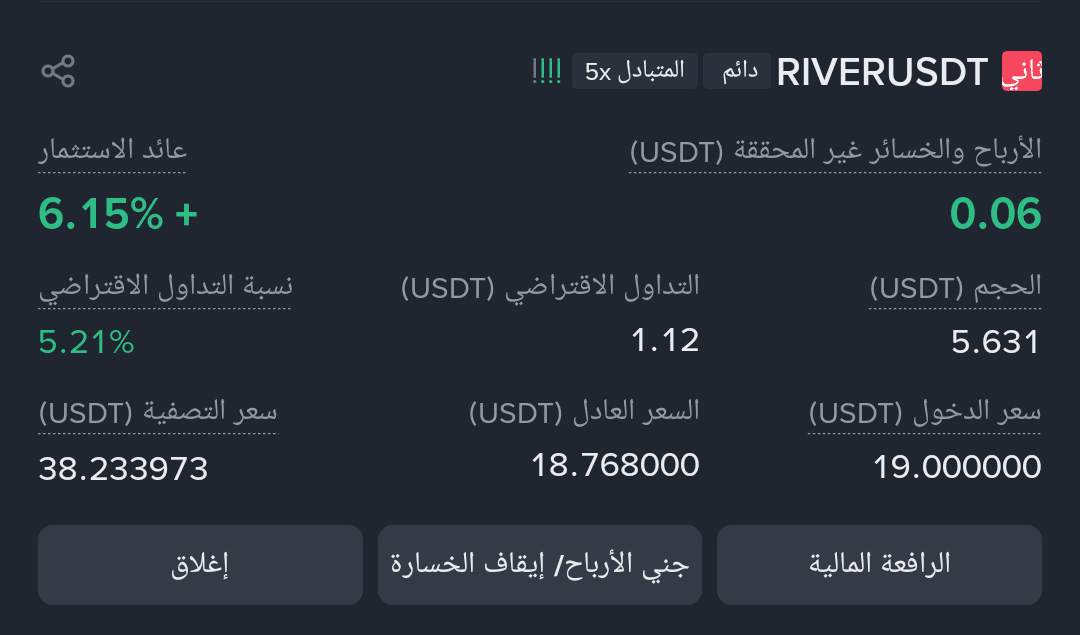Tap the share icon for the position
1080x635 pixels.
[58, 71]
